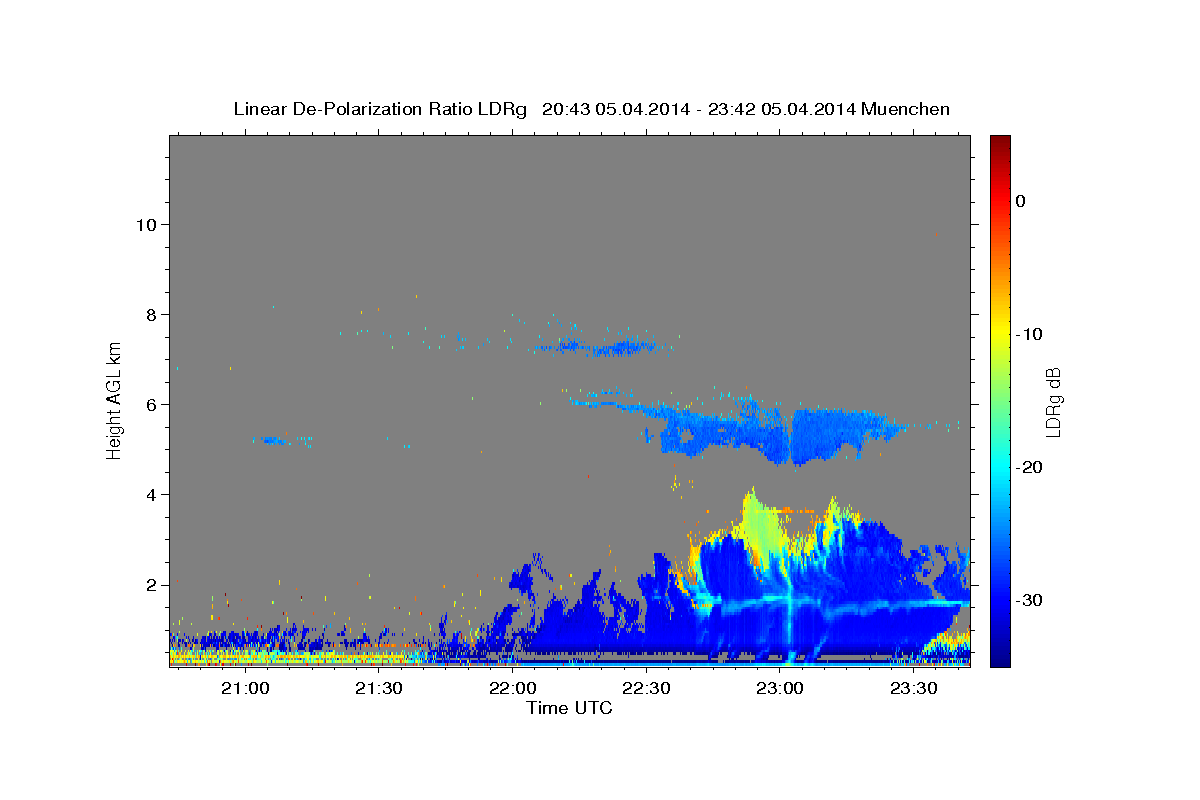The image size is (1200, 800).
Task: Click the 'LDRg dB' colorbar label
Action: click(x=1053, y=402)
